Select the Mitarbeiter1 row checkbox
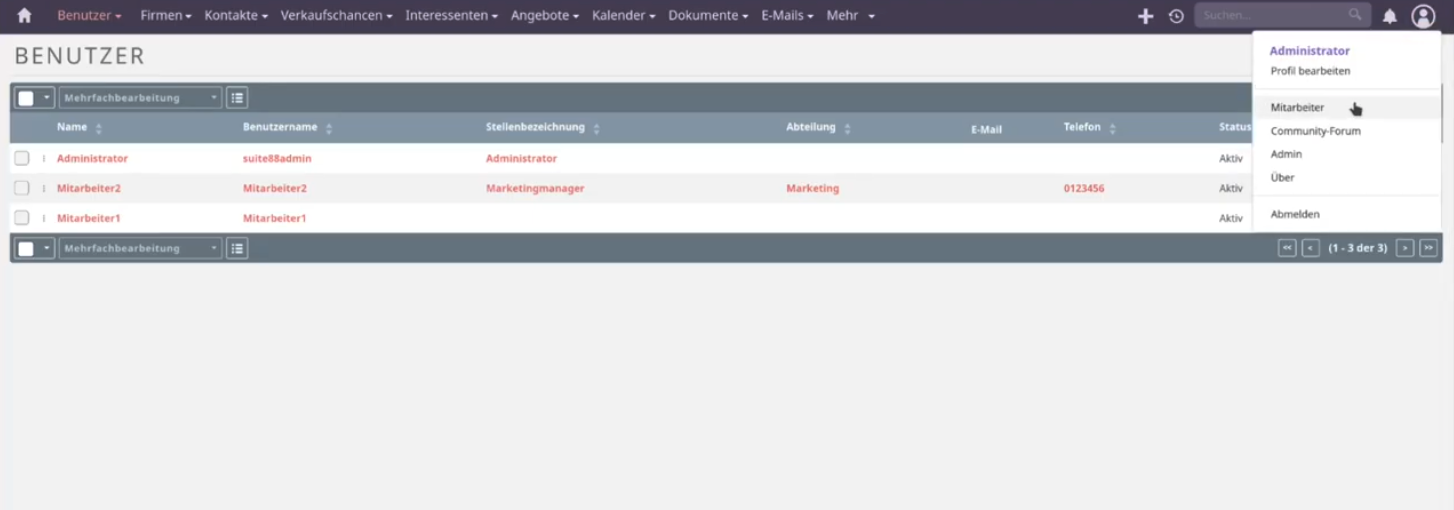 pyautogui.click(x=22, y=218)
